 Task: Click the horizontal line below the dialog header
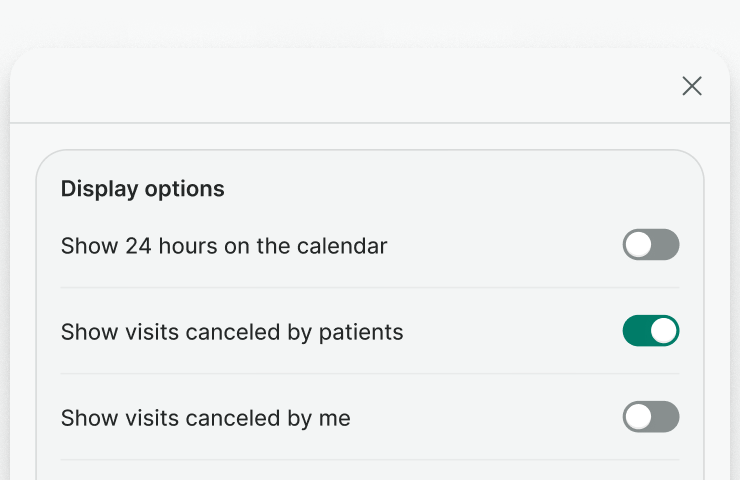(x=370, y=123)
